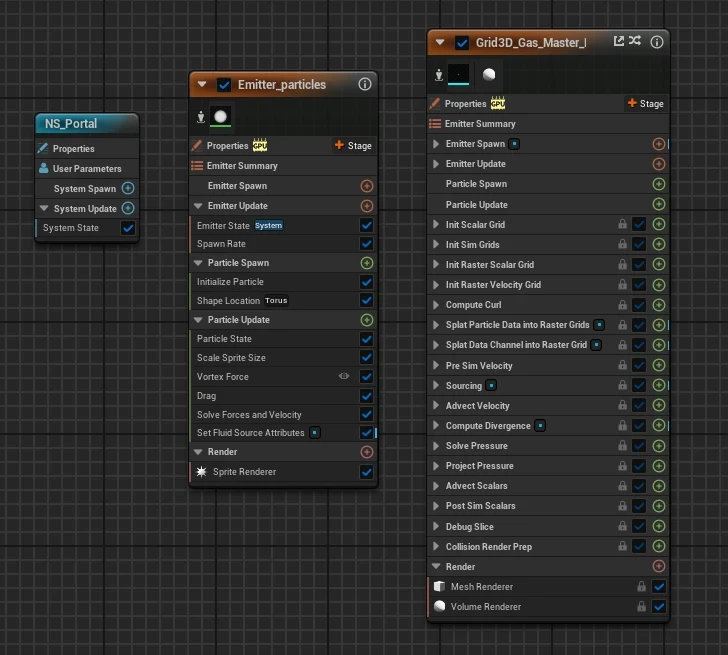Expand the Advect Velocity stage
The width and height of the screenshot is (728, 655).
[x=436, y=405]
